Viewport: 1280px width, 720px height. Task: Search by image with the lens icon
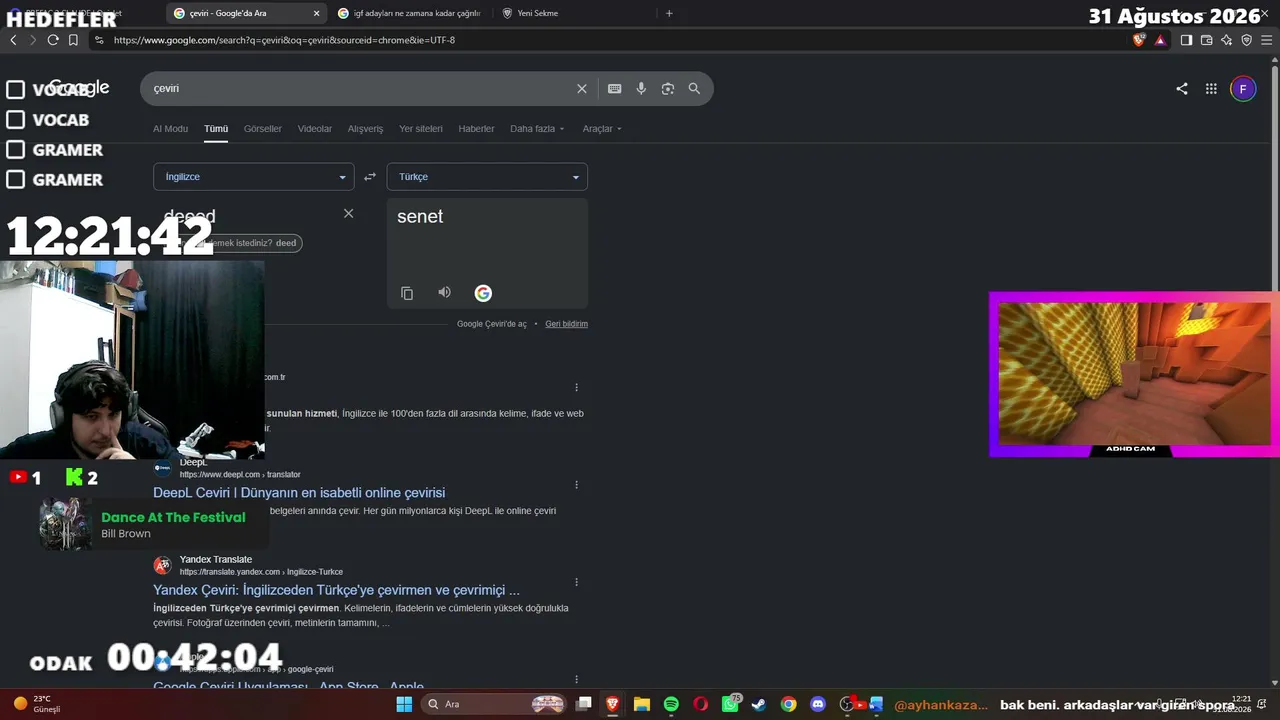point(668,88)
